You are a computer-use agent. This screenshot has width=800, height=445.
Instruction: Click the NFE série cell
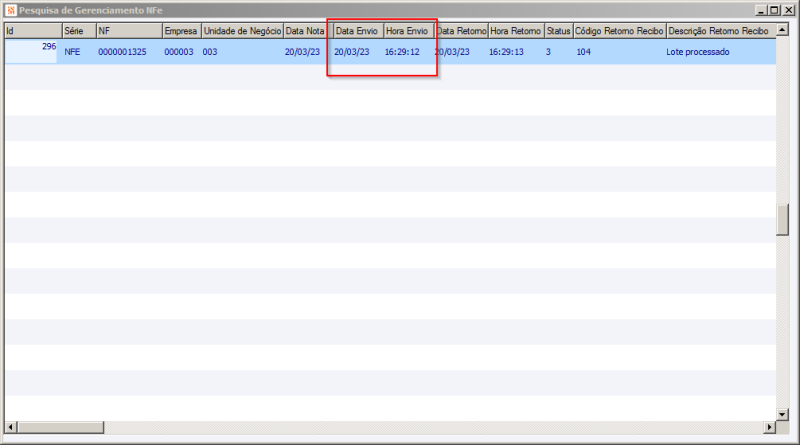coord(72,52)
